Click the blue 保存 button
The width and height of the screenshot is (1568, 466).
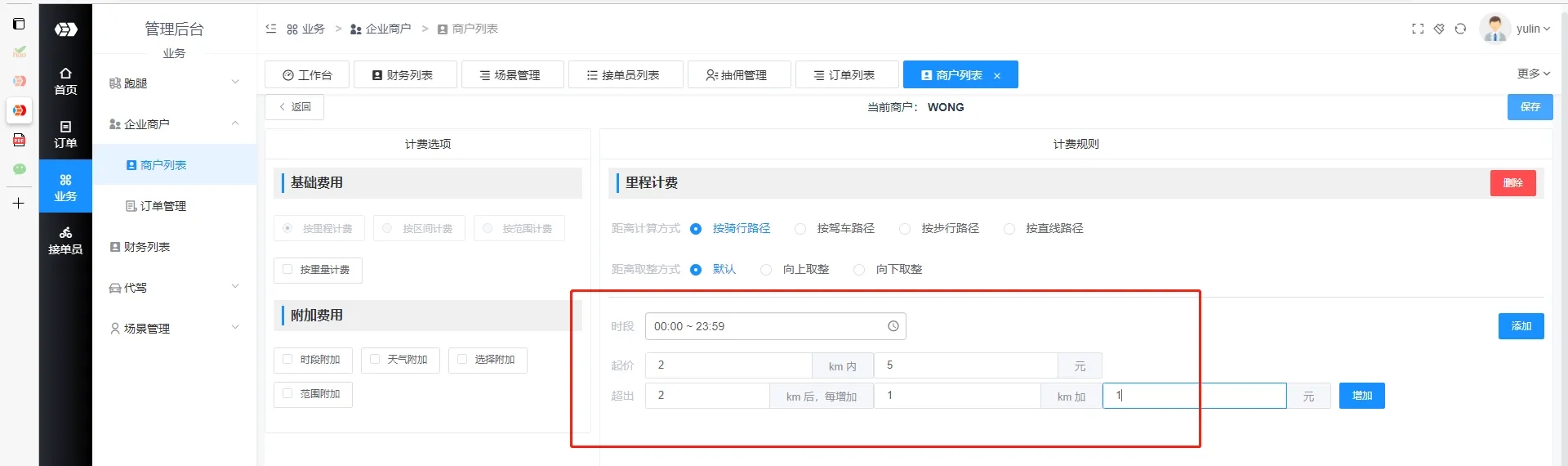(1530, 107)
